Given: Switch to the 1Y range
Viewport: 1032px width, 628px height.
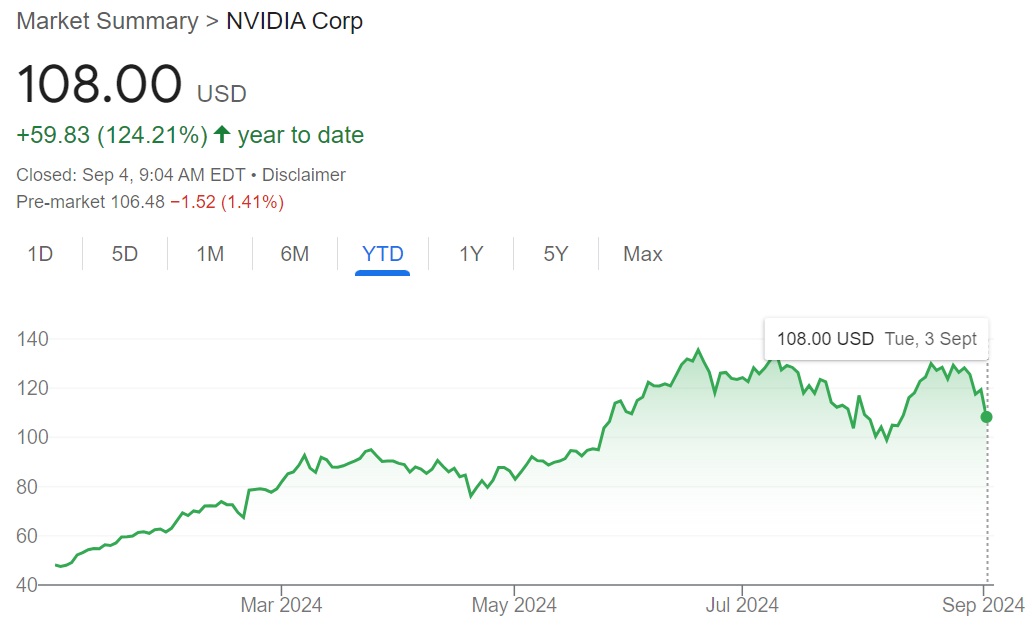Looking at the screenshot, I should coord(471,254).
